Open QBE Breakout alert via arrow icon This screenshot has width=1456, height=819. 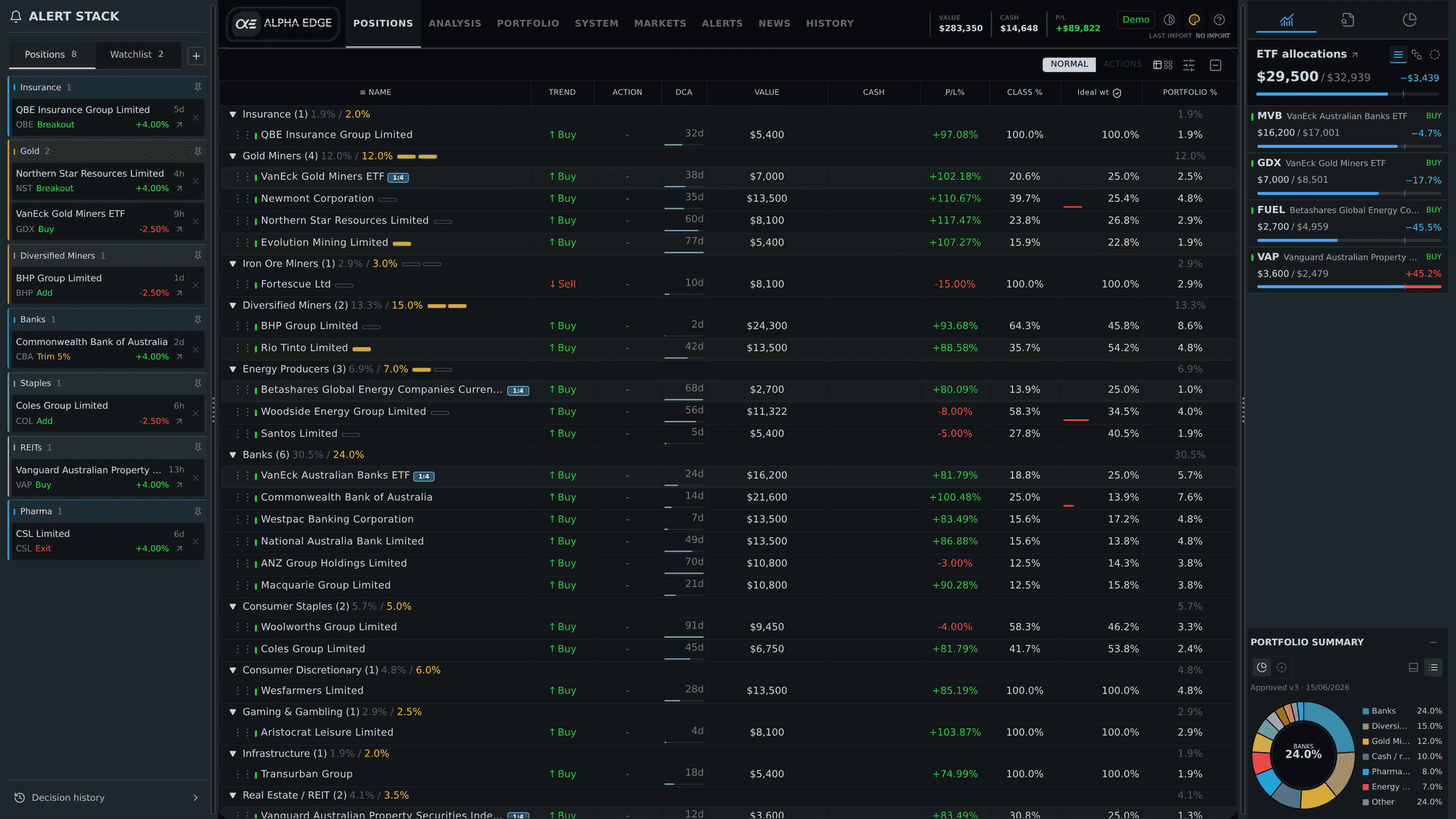point(179,125)
